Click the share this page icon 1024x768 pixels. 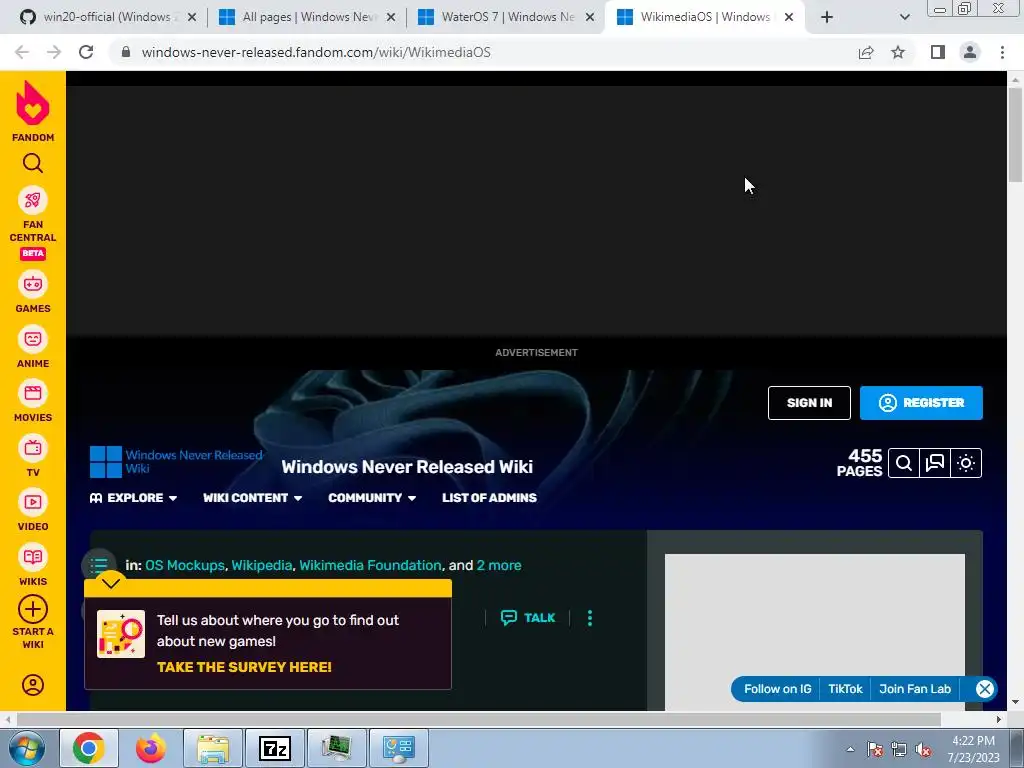tap(866, 52)
